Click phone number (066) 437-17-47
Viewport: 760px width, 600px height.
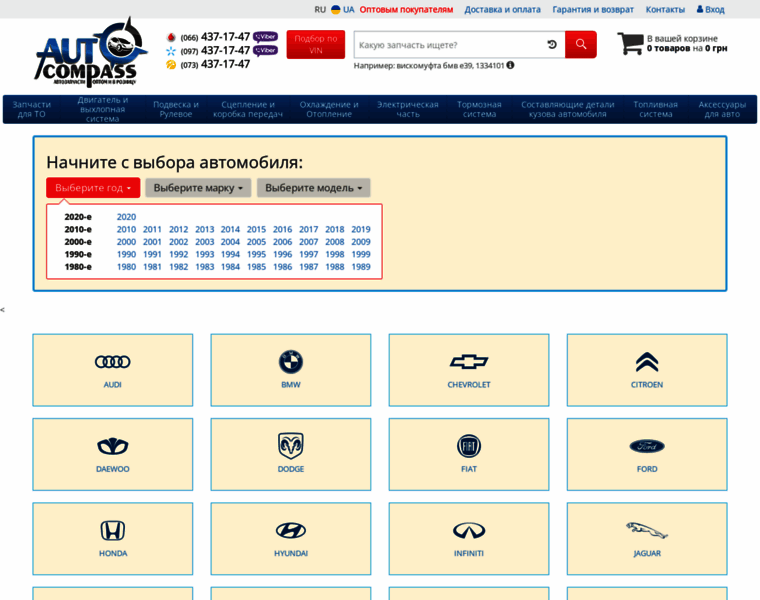[215, 37]
